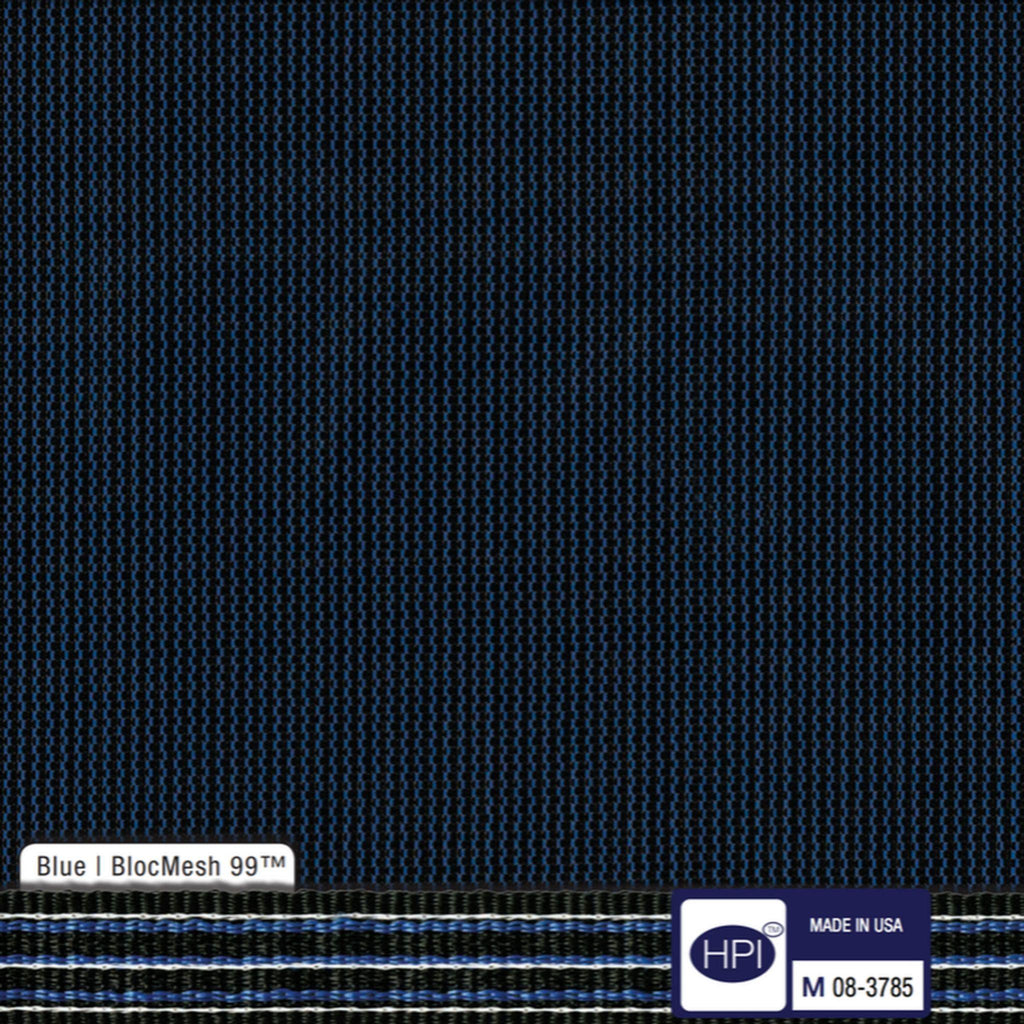Click the word Blue in the label
The image size is (1024, 1024).
point(61,866)
